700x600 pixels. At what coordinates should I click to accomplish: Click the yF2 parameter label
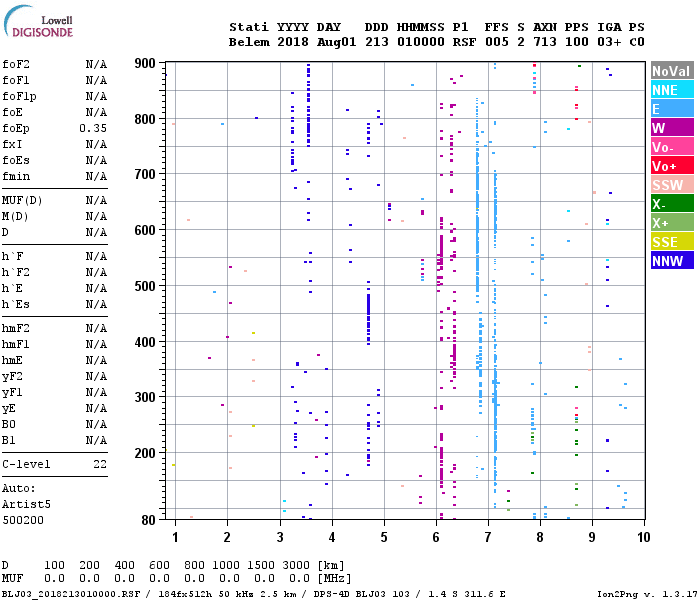(12, 377)
